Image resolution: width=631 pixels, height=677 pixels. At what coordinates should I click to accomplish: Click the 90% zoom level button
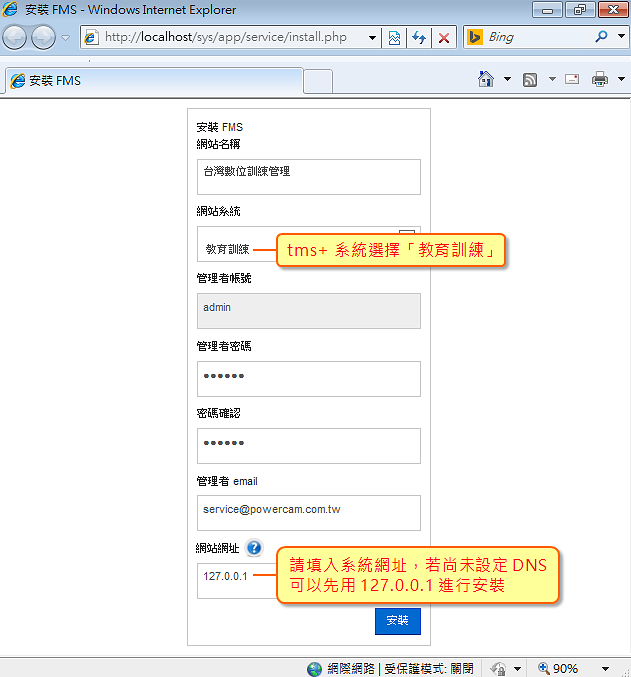pyautogui.click(x=558, y=669)
